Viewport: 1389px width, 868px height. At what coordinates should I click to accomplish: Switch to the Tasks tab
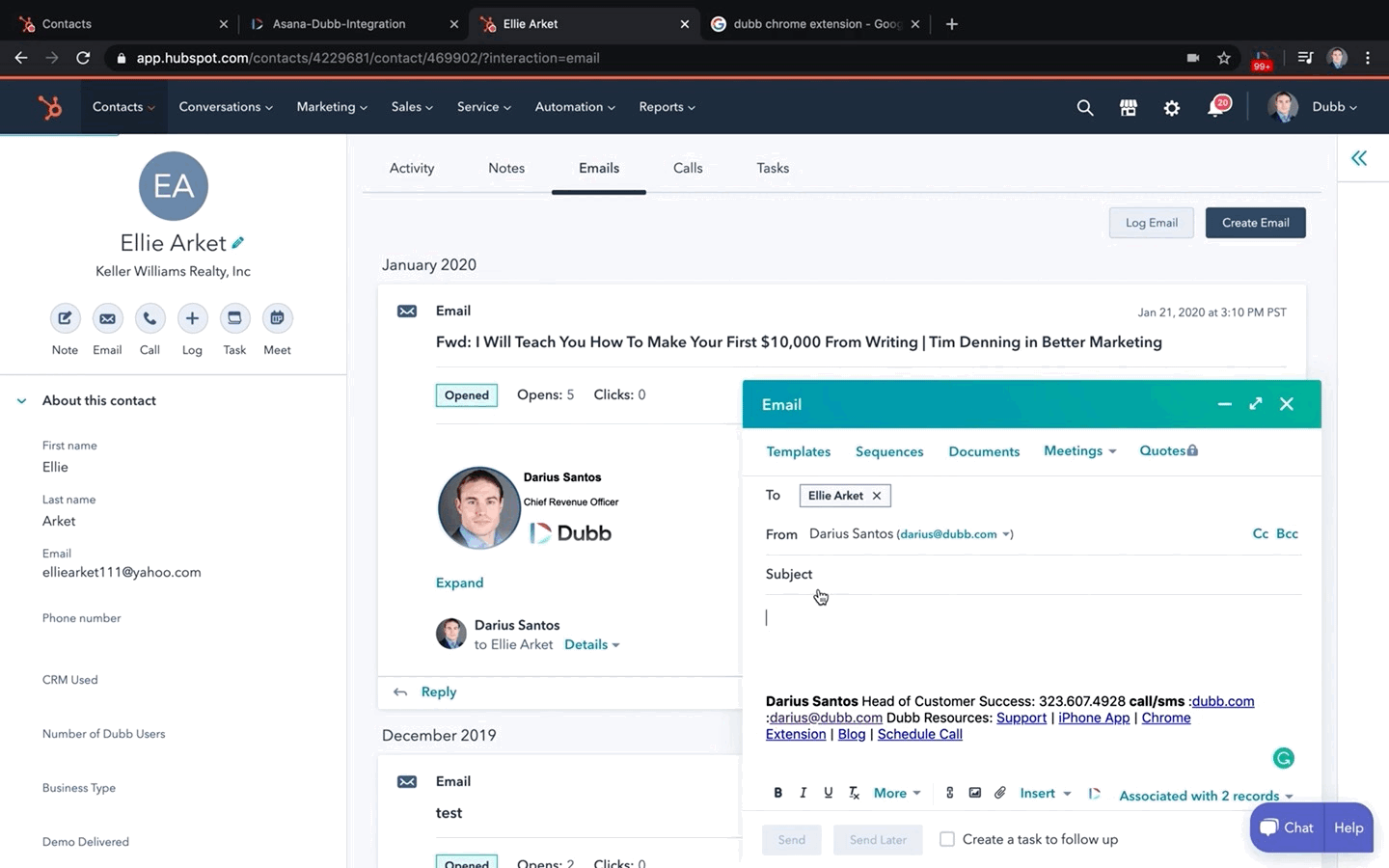[x=773, y=168]
